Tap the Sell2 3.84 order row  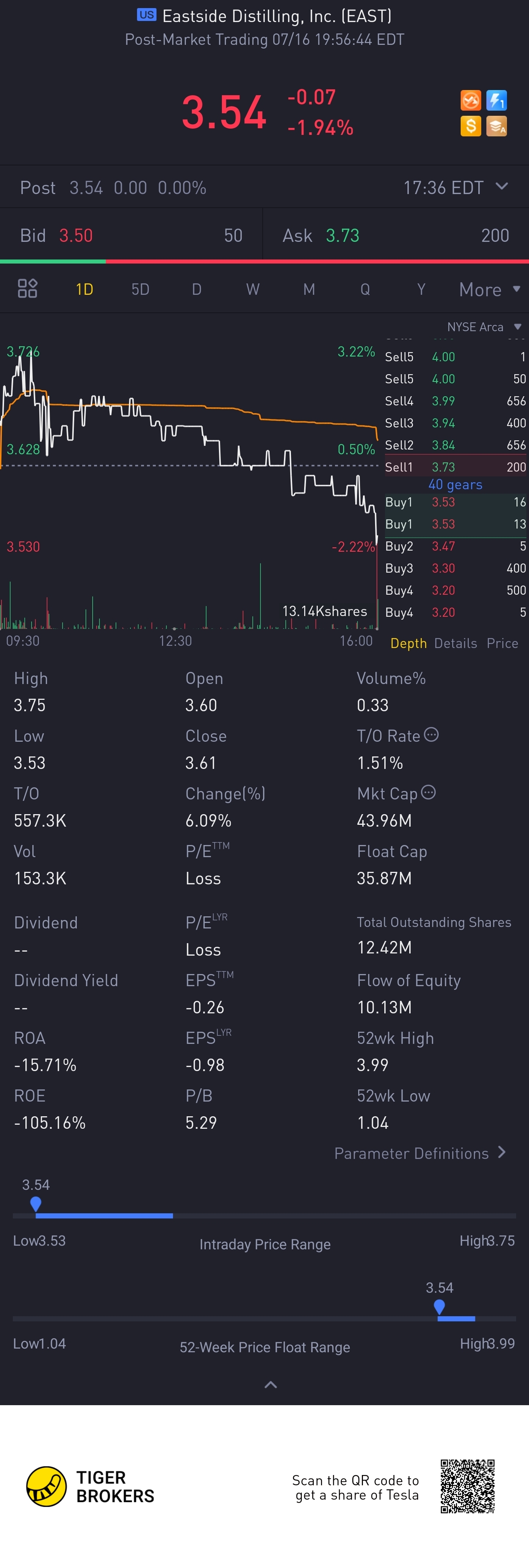pyautogui.click(x=456, y=445)
